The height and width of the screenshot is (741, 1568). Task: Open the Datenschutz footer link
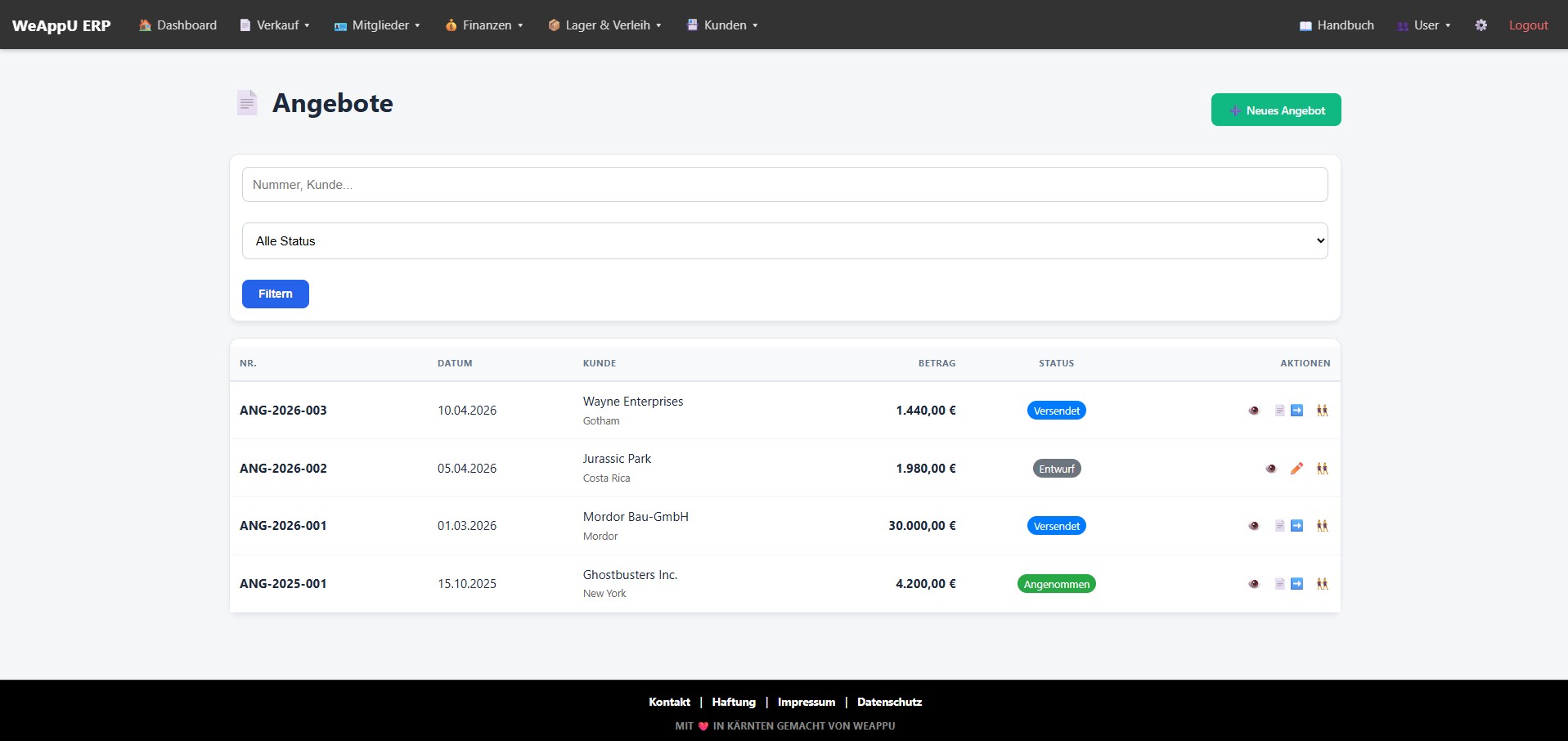(x=889, y=702)
